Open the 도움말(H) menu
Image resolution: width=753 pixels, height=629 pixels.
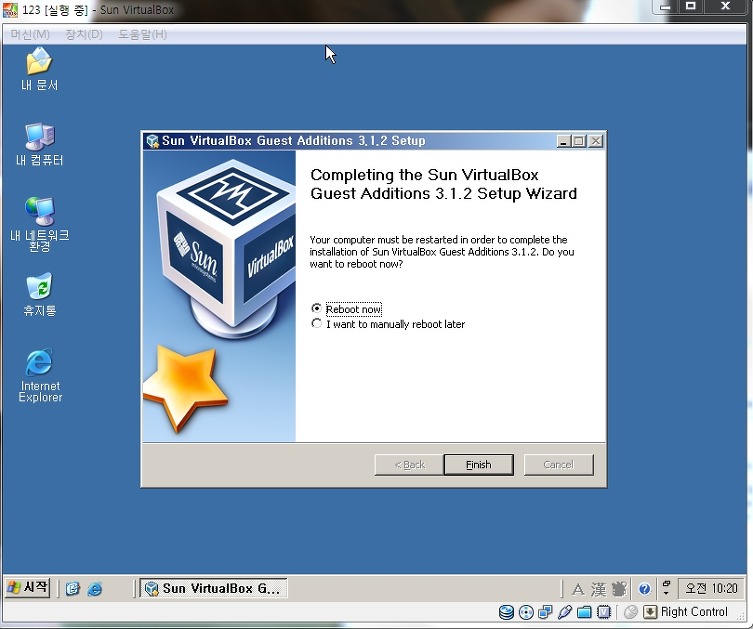click(143, 34)
